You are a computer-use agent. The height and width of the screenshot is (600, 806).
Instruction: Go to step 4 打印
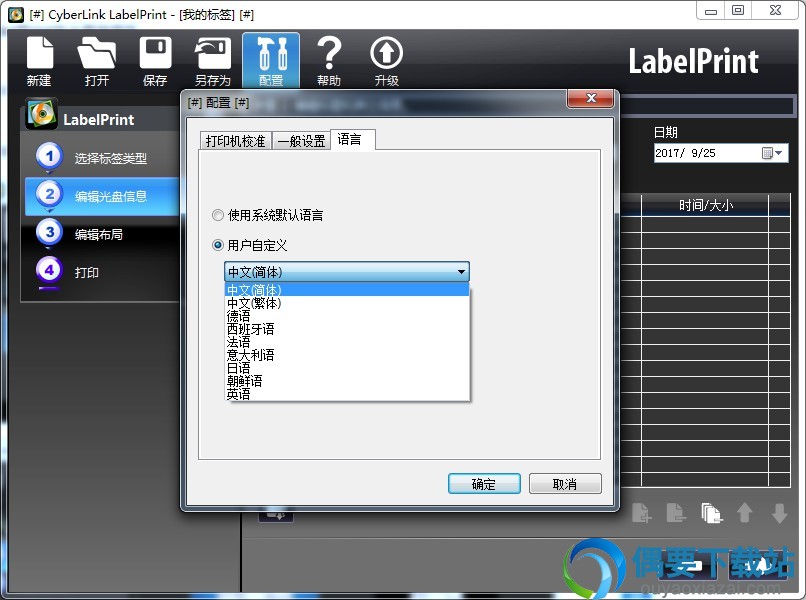coord(100,272)
